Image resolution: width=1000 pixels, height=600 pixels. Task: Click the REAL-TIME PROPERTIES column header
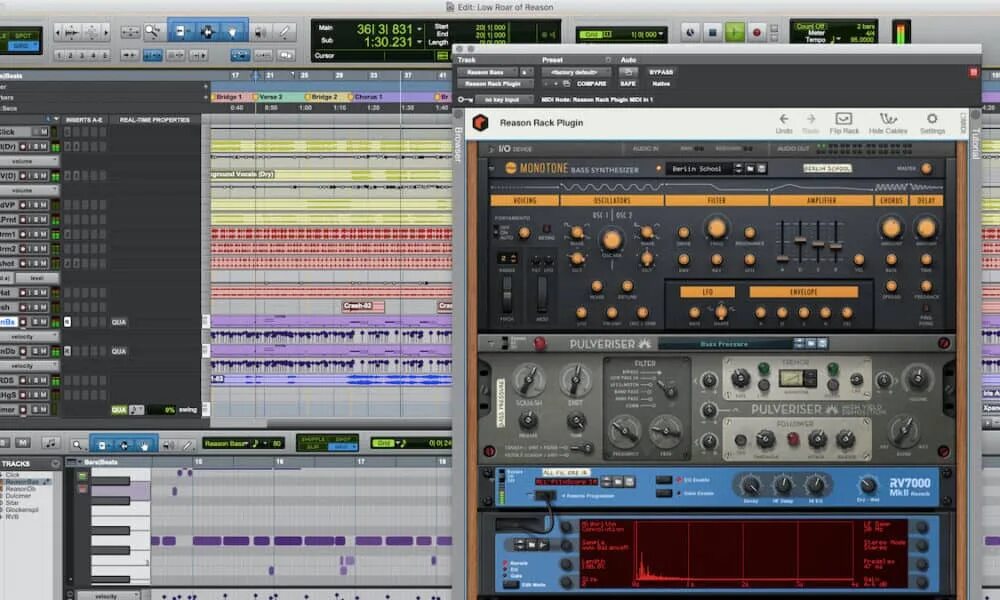coord(154,120)
